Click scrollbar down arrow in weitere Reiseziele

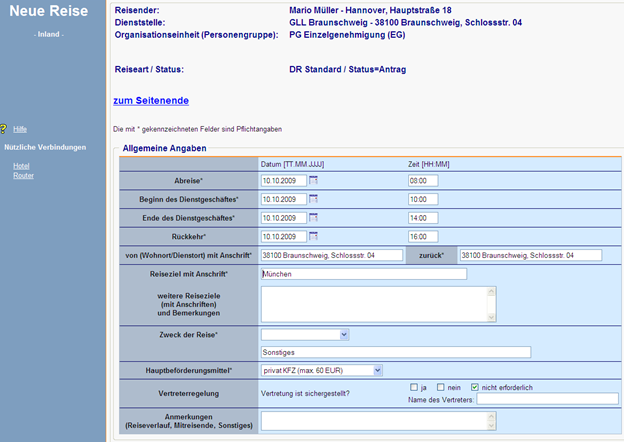[491, 317]
